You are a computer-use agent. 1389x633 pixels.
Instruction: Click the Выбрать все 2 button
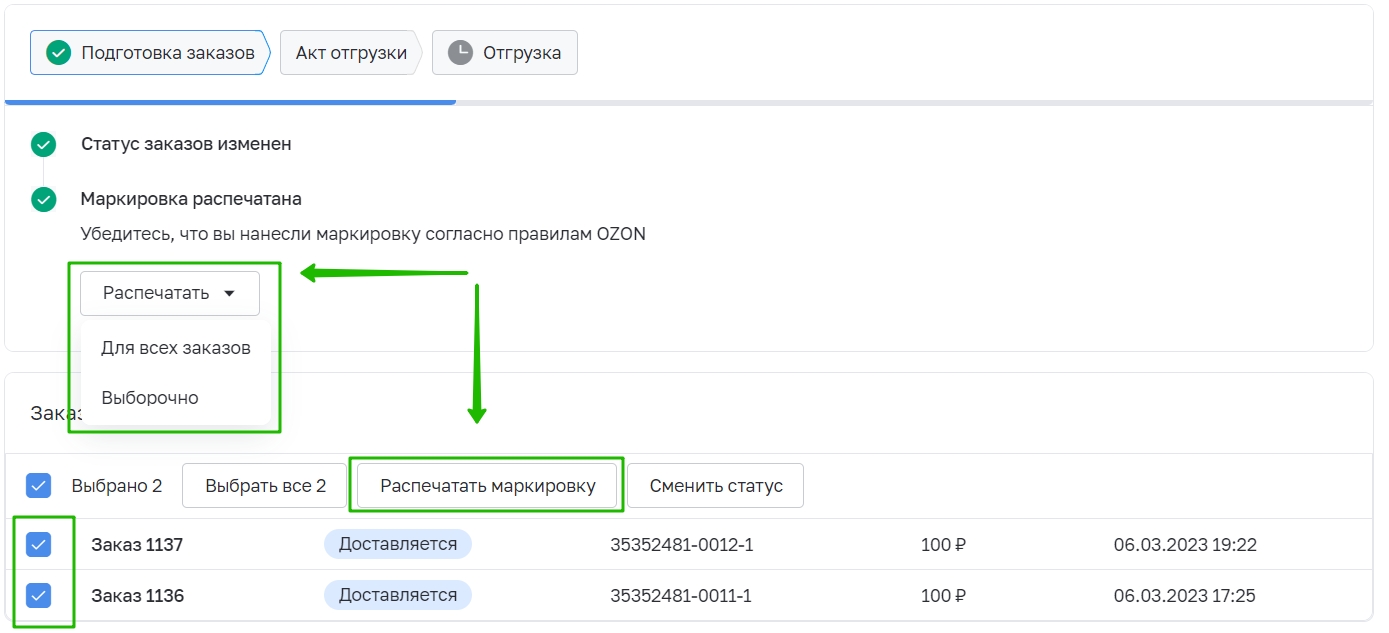[x=265, y=486]
